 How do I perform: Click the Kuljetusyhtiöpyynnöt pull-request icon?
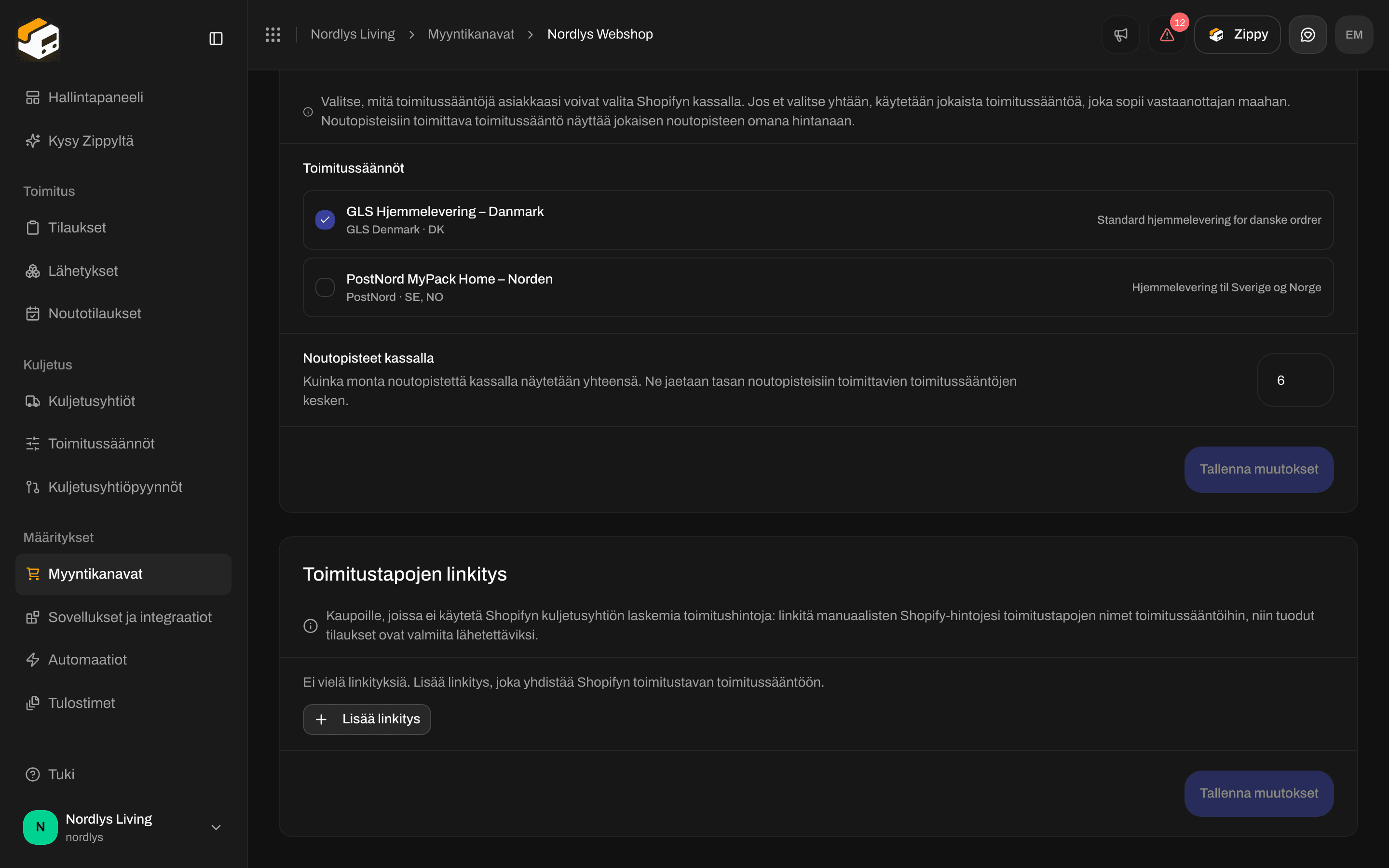(x=33, y=487)
